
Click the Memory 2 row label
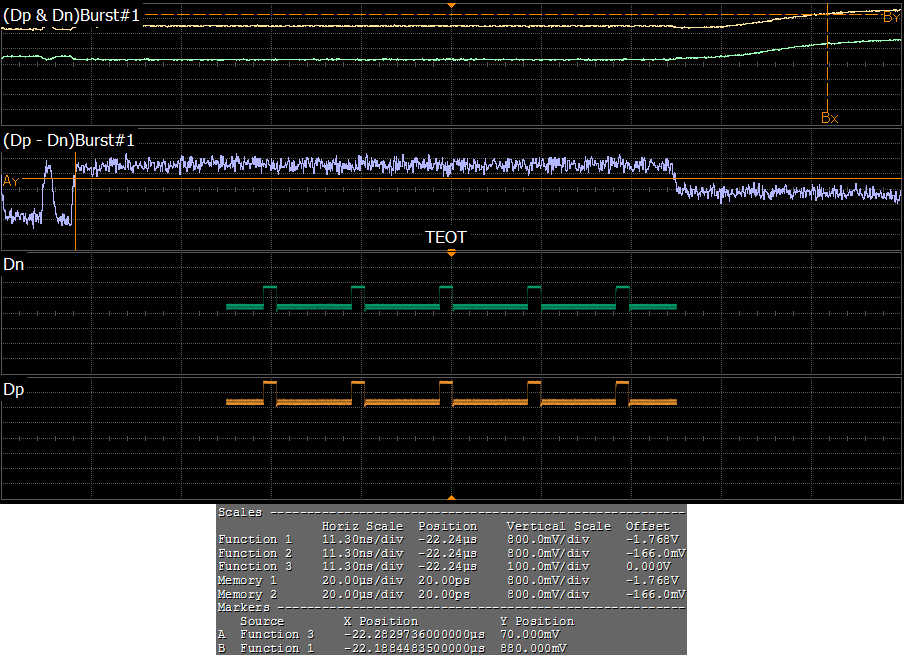pyautogui.click(x=249, y=594)
